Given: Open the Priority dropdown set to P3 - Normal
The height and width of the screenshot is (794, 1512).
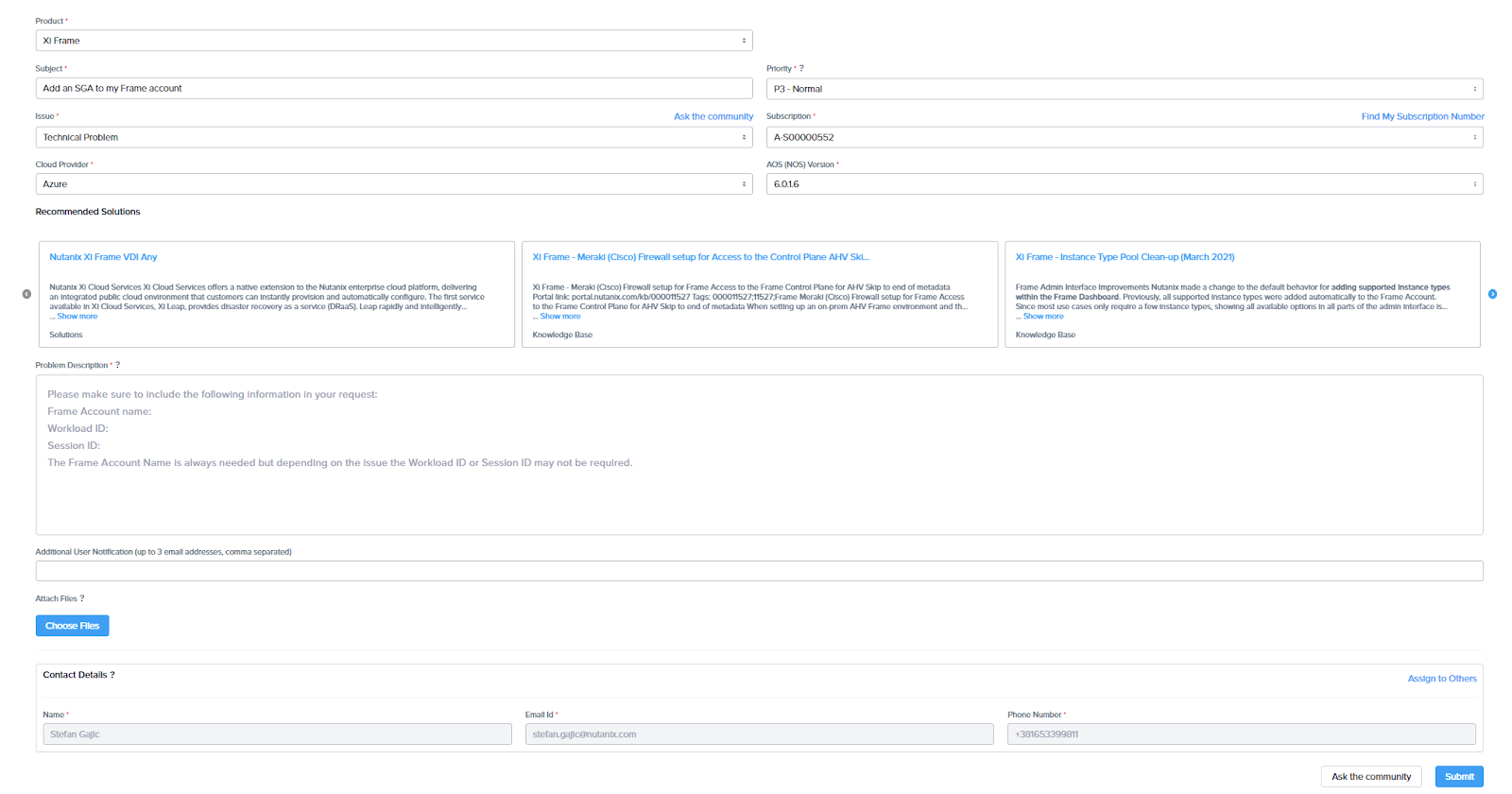Looking at the screenshot, I should point(1124,89).
